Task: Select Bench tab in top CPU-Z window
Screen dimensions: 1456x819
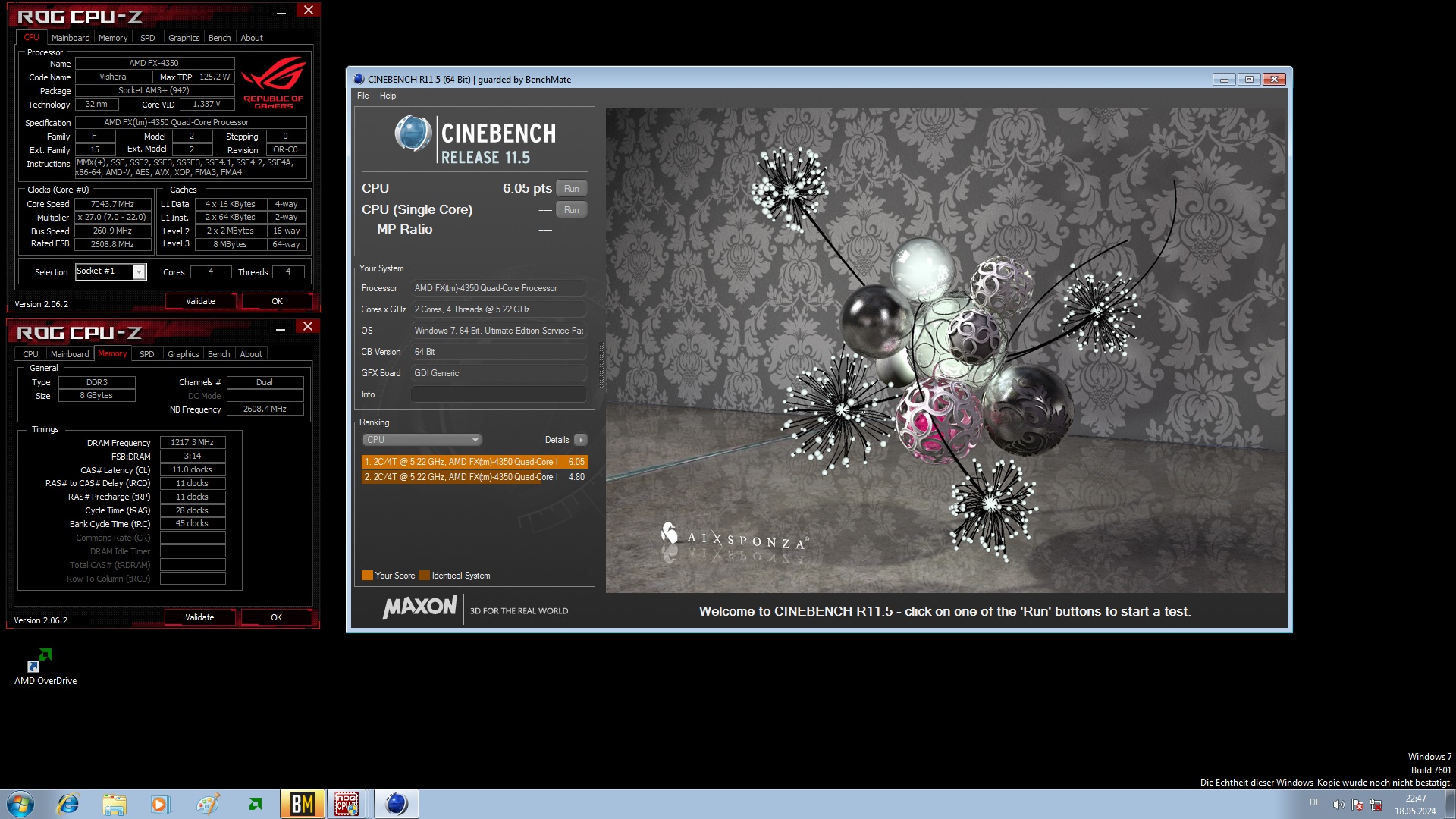Action: click(x=219, y=38)
